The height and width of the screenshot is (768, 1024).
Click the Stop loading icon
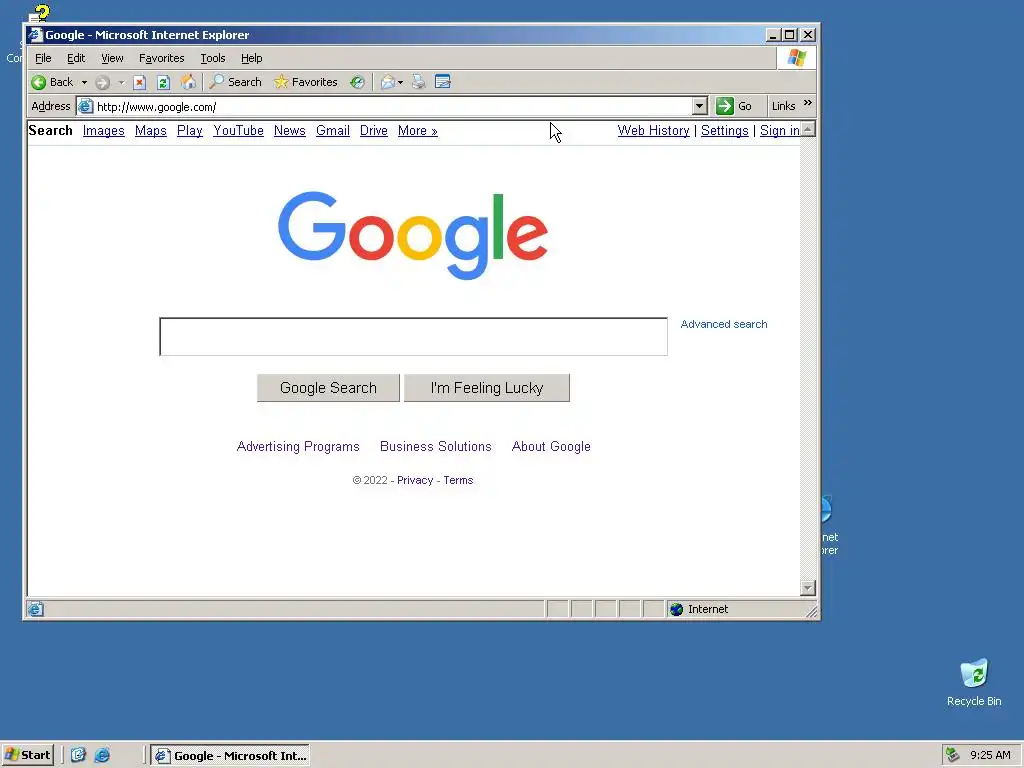click(139, 82)
